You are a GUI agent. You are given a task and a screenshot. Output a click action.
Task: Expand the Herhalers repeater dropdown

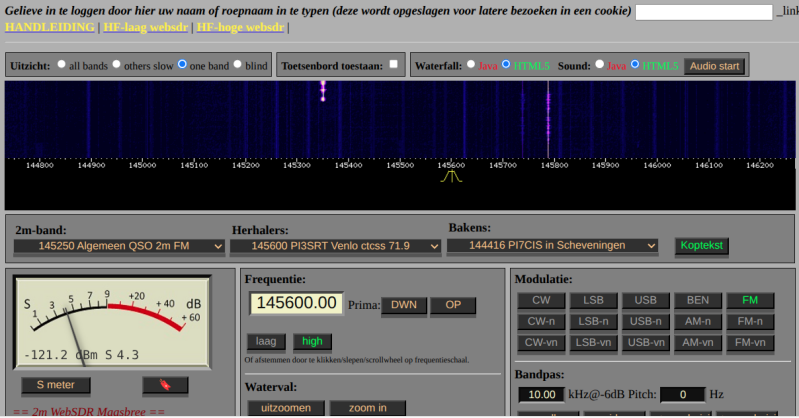pos(335,246)
